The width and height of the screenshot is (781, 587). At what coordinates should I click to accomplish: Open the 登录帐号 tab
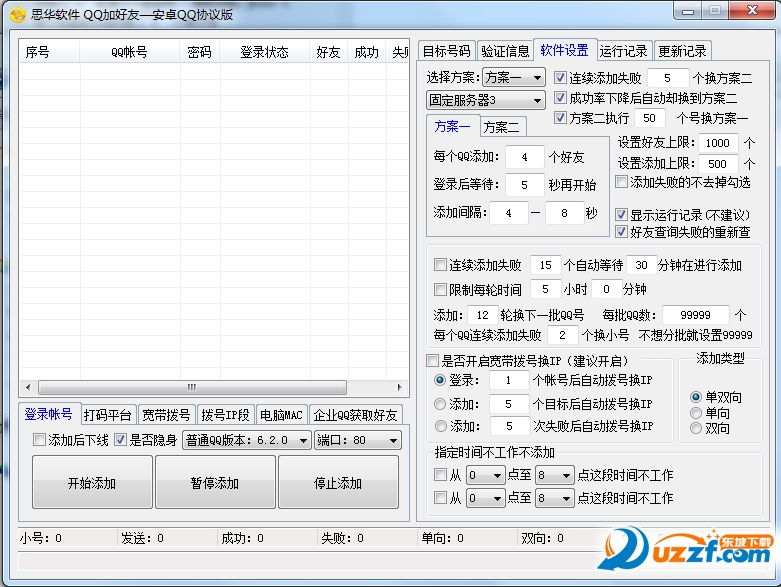[x=48, y=414]
